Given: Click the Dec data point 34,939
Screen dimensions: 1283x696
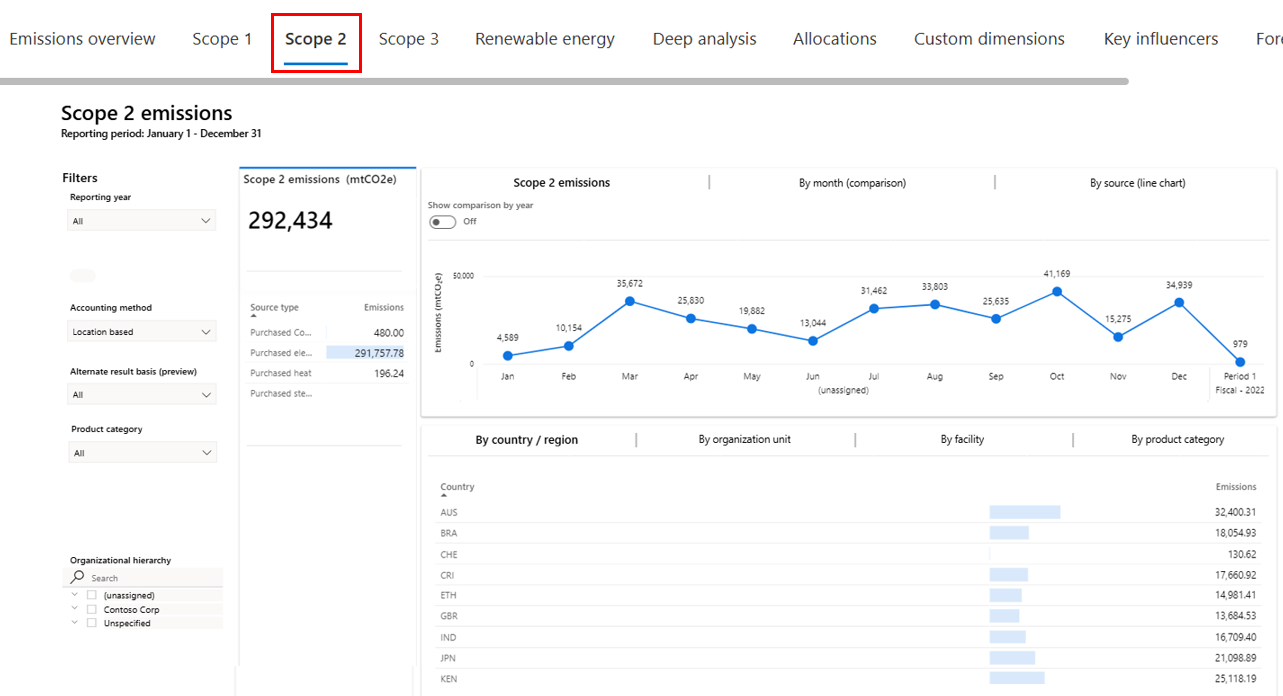Looking at the screenshot, I should [x=1179, y=302].
